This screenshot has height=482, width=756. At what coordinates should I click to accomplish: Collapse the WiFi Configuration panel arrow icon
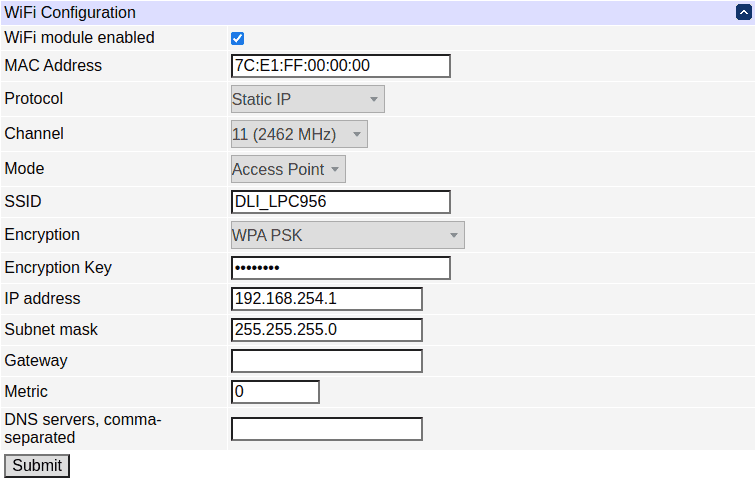(742, 13)
